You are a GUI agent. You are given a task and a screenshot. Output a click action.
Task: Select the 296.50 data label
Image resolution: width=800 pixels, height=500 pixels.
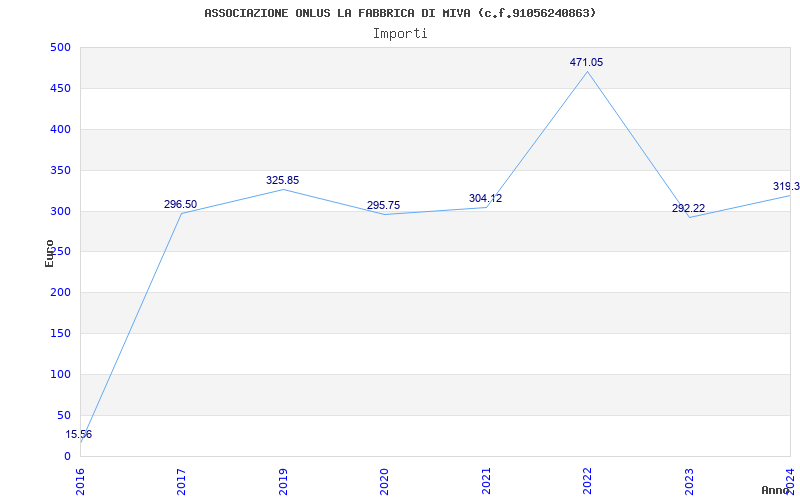point(180,205)
